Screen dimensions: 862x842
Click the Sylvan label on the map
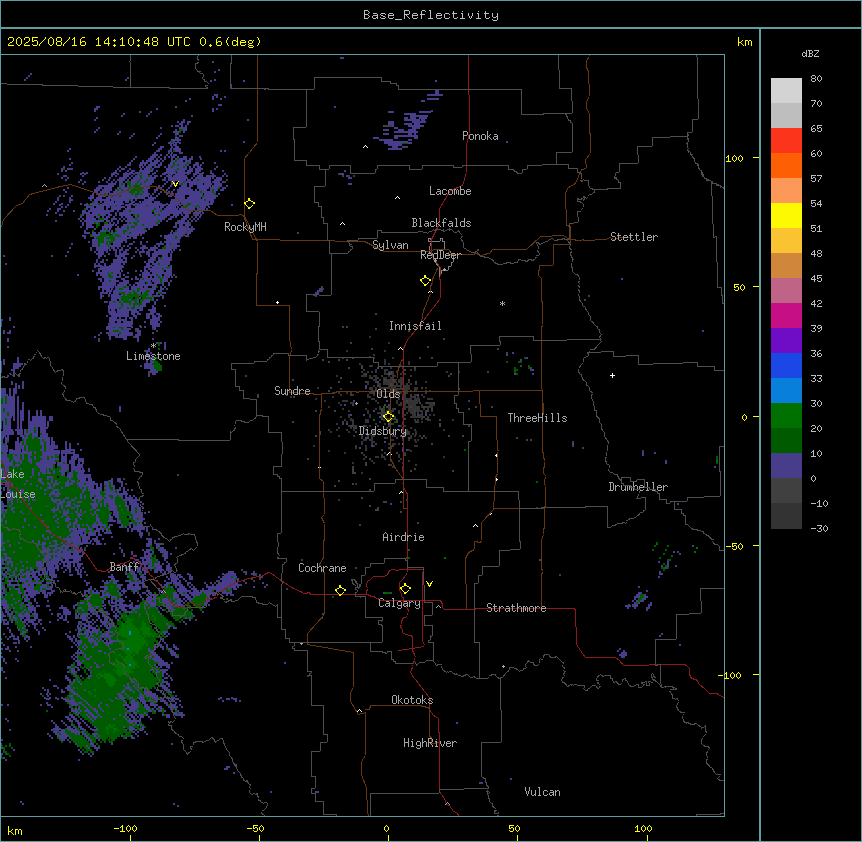390,245
